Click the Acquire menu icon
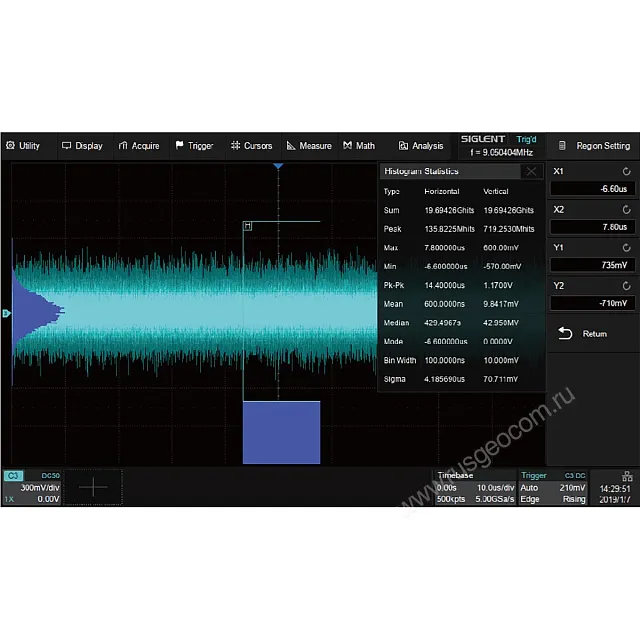Viewport: 640px width, 640px height. click(x=123, y=146)
